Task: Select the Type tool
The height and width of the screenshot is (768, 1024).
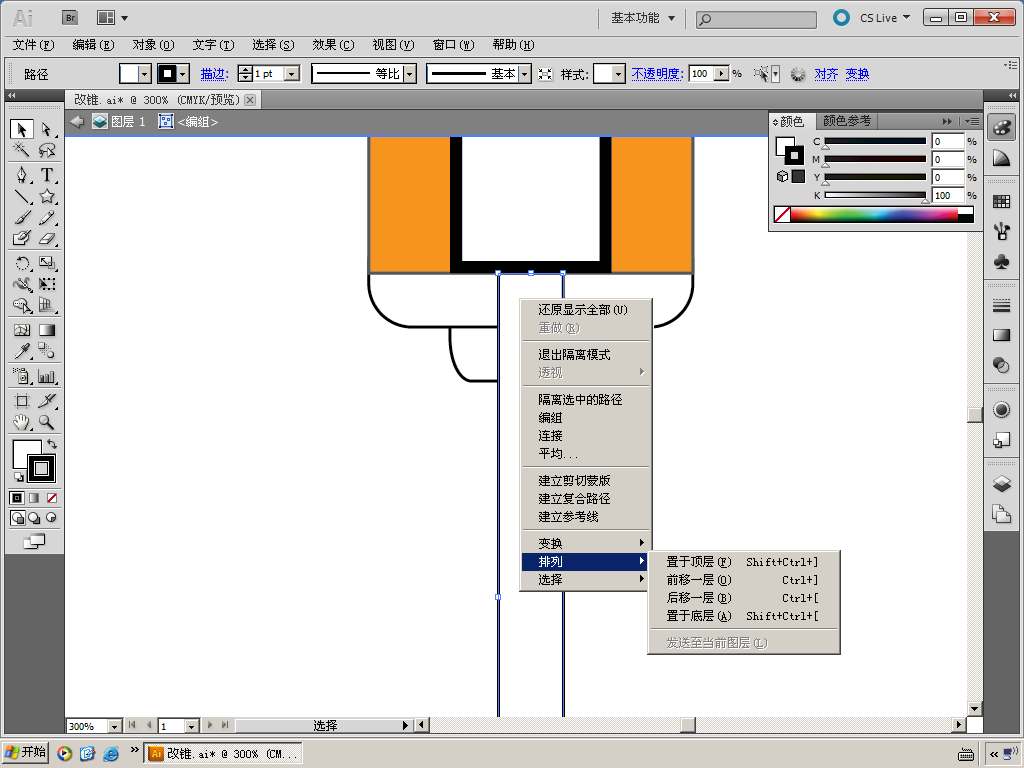Action: click(47, 175)
